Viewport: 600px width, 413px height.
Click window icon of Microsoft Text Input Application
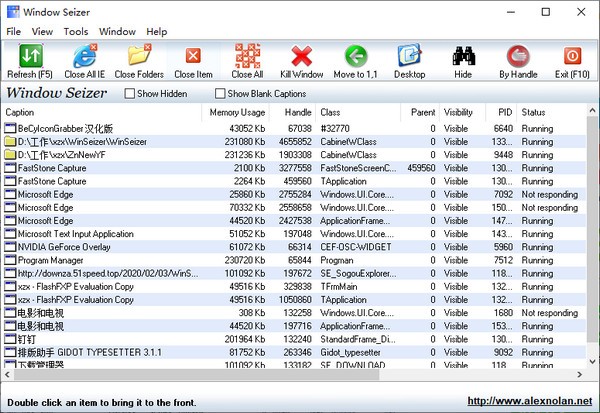click(x=10, y=234)
